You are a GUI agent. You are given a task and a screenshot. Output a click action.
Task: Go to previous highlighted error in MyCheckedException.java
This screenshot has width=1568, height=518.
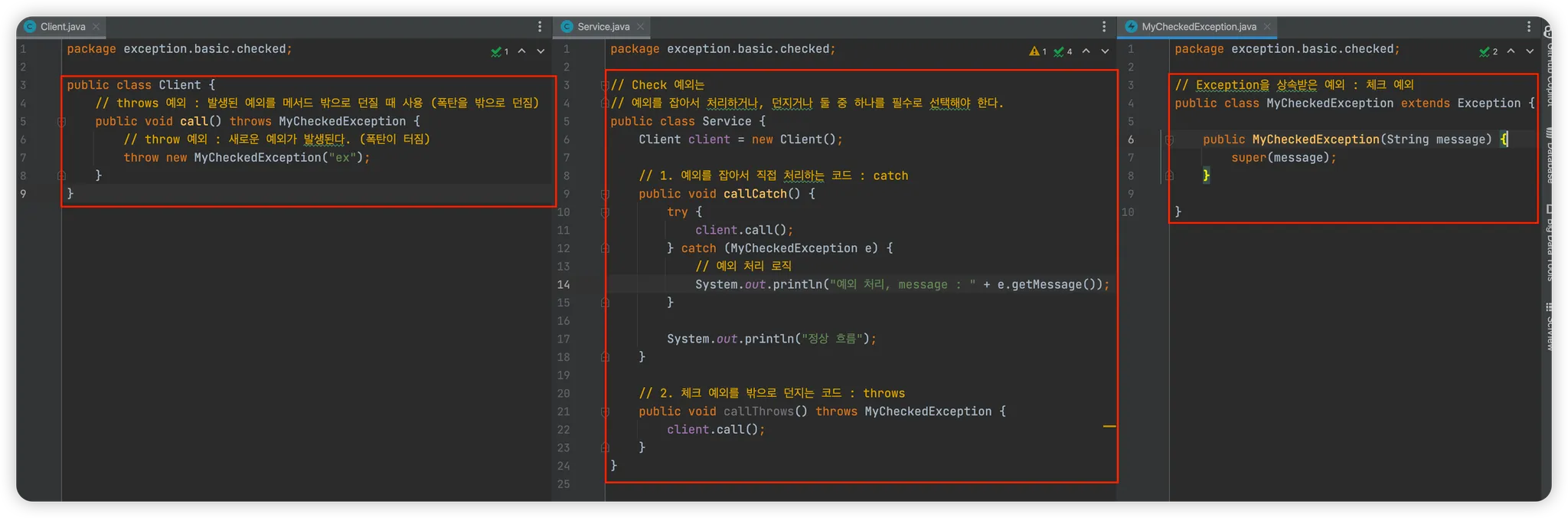[1511, 51]
